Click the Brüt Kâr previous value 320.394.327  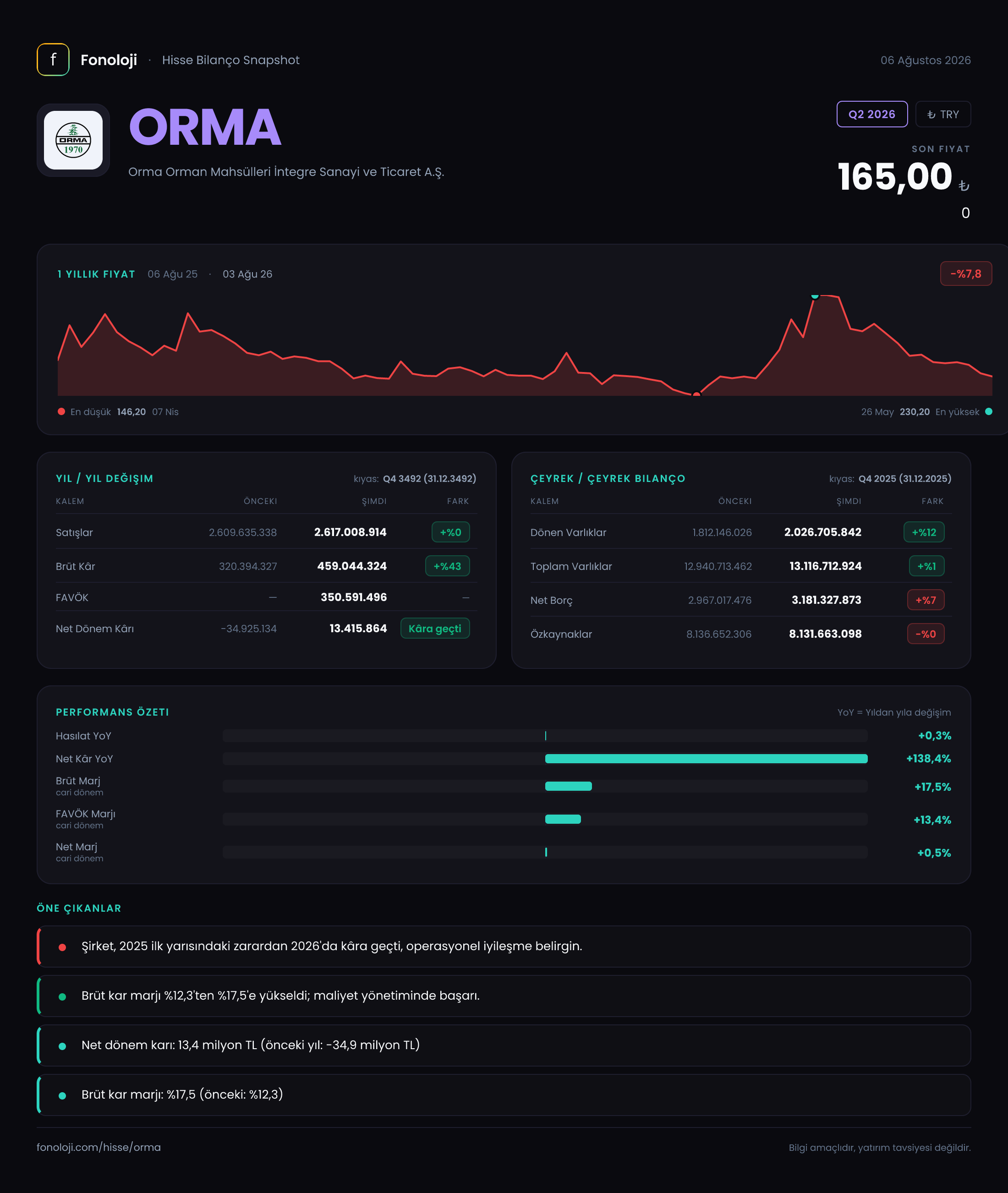(x=248, y=566)
